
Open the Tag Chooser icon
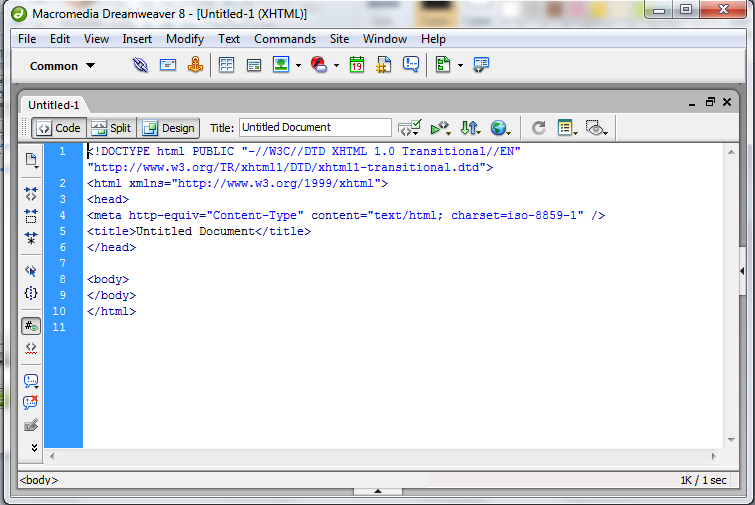(x=481, y=65)
